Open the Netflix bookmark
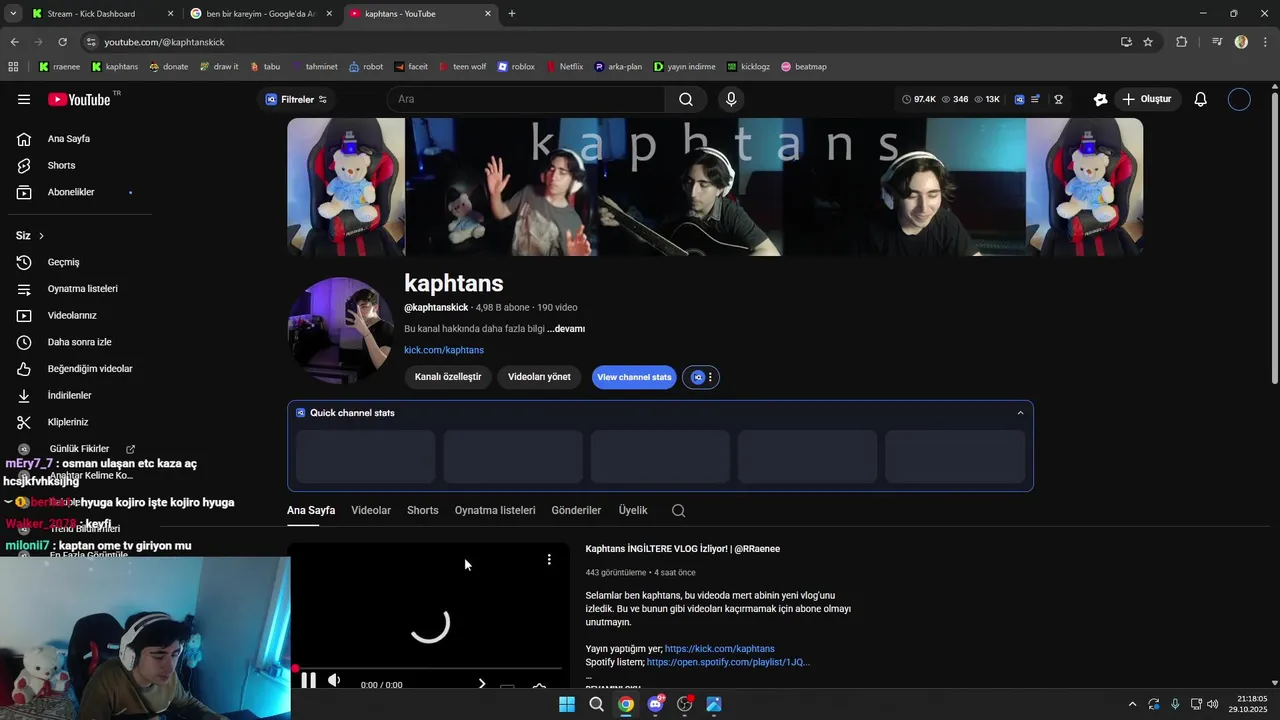 click(563, 67)
